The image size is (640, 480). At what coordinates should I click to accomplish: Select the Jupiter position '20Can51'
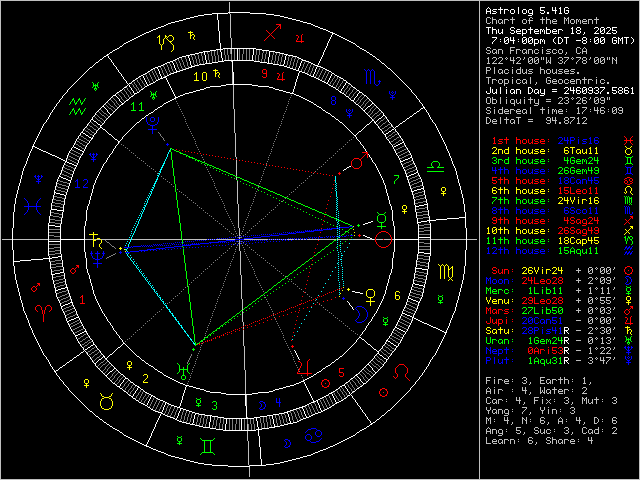pos(542,321)
